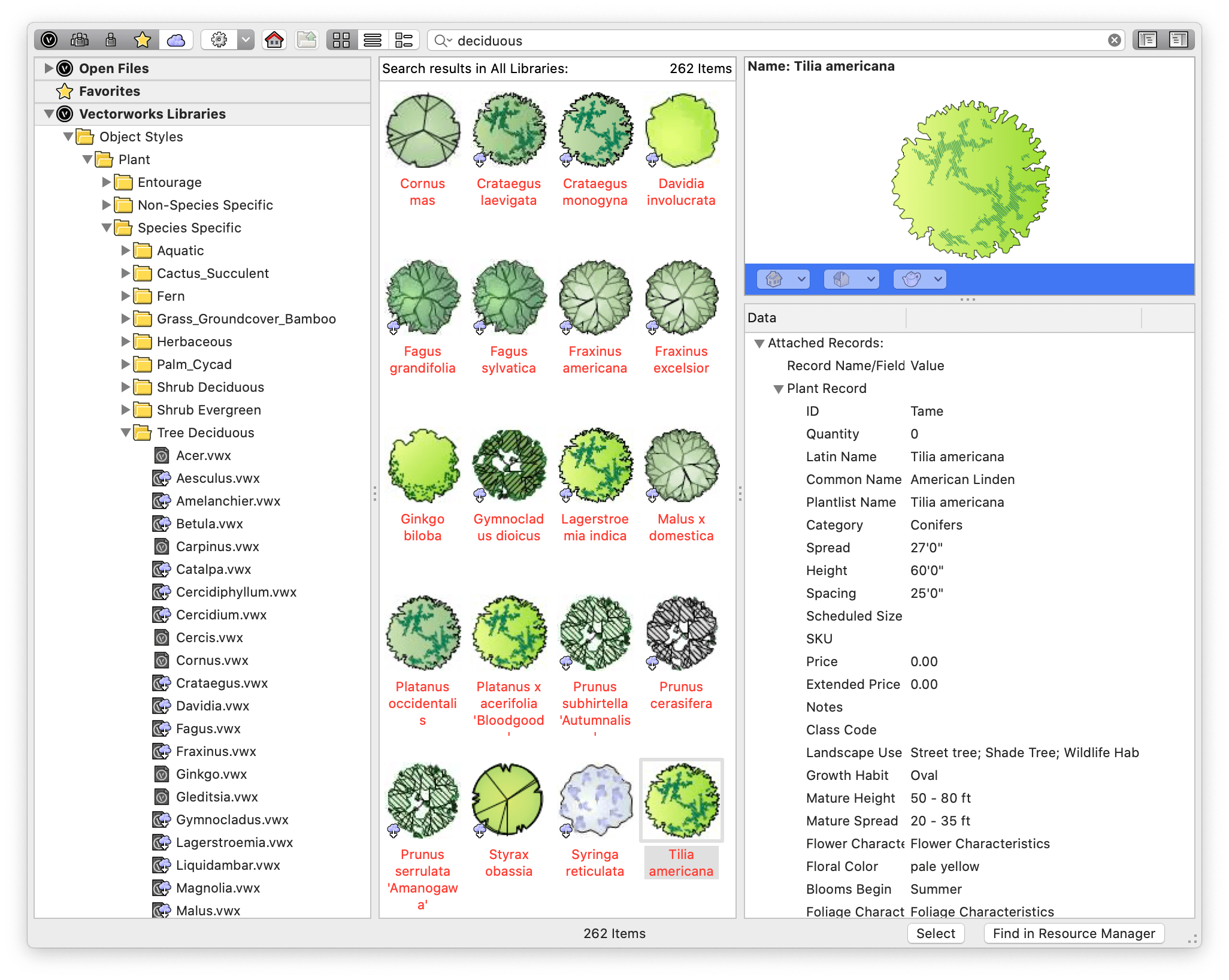
Task: Clear the deciduous search text
Action: point(1114,40)
